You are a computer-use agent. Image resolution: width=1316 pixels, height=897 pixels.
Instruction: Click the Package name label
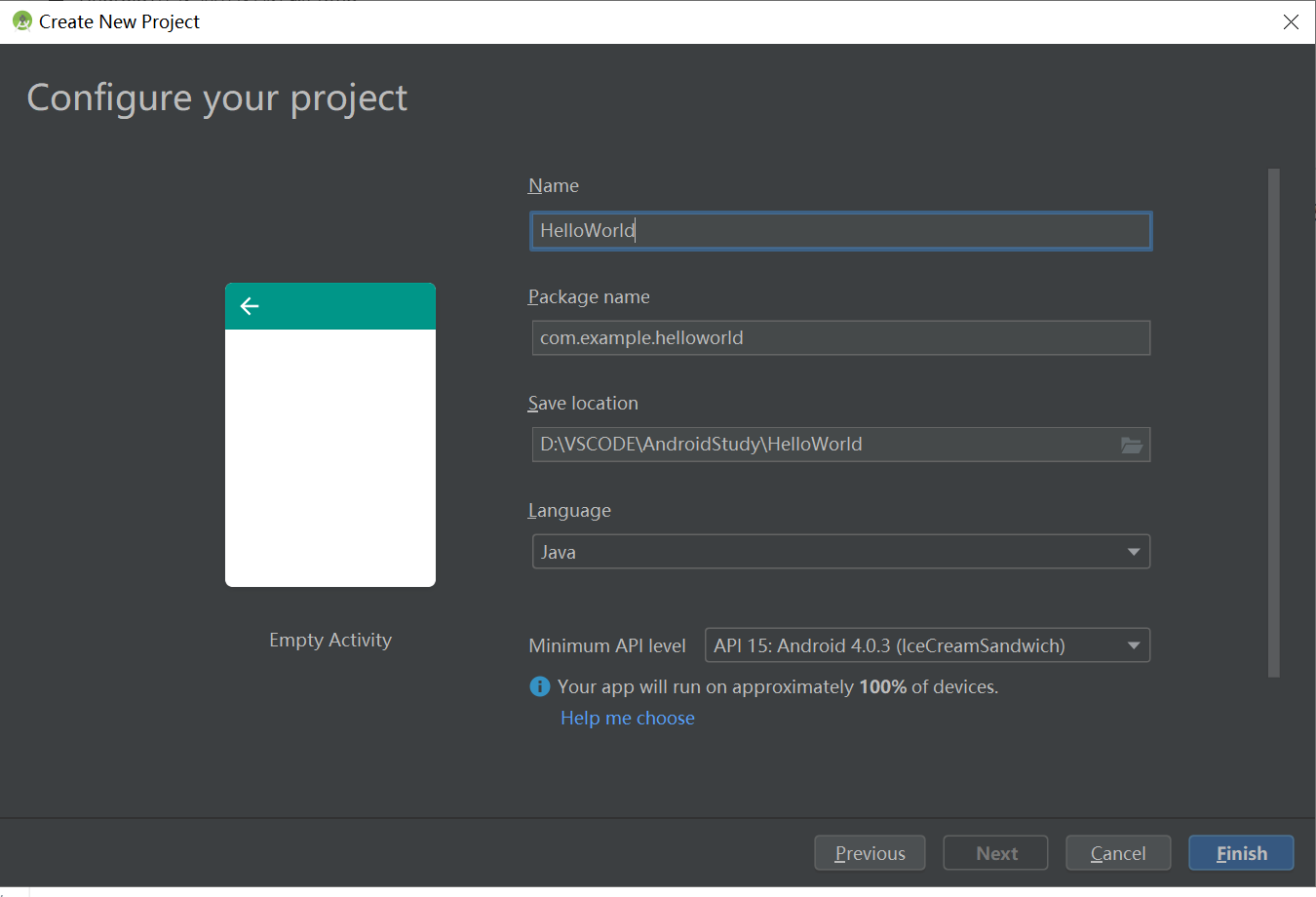(589, 296)
